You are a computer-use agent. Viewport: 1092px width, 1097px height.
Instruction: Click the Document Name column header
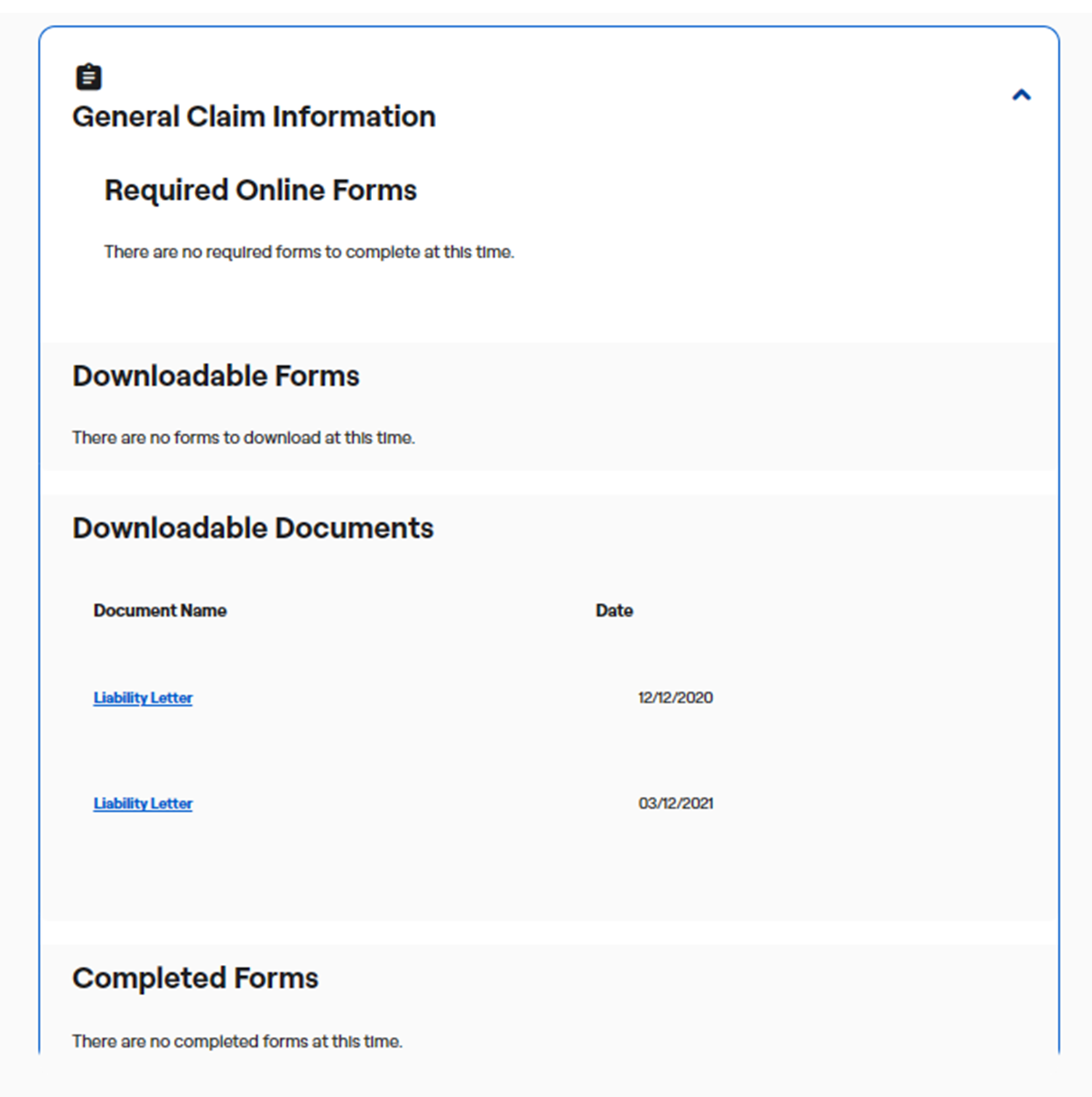pos(160,611)
